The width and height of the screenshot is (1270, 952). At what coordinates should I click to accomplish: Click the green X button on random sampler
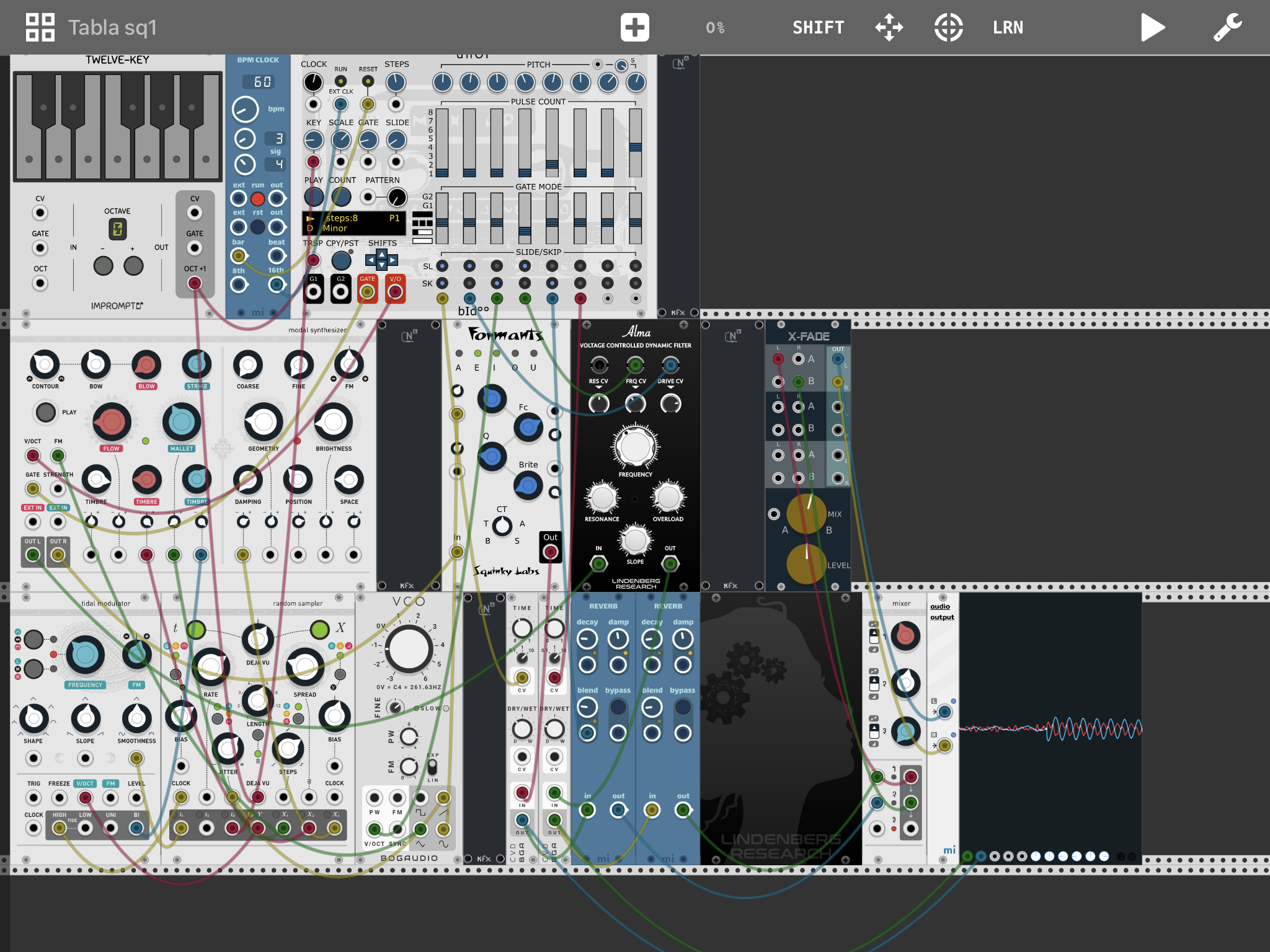[x=319, y=630]
